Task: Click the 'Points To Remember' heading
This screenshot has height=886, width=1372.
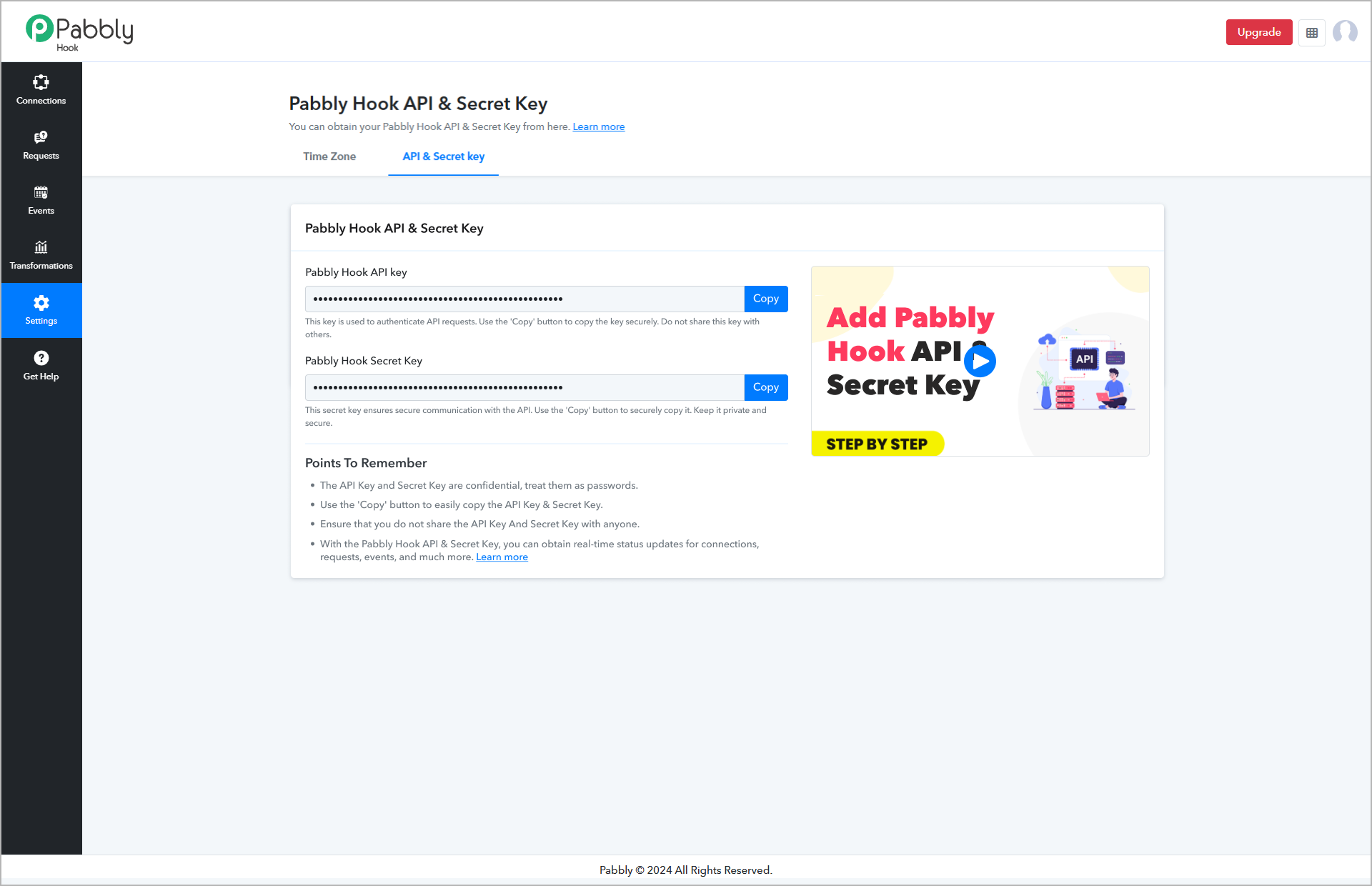Action: (366, 463)
